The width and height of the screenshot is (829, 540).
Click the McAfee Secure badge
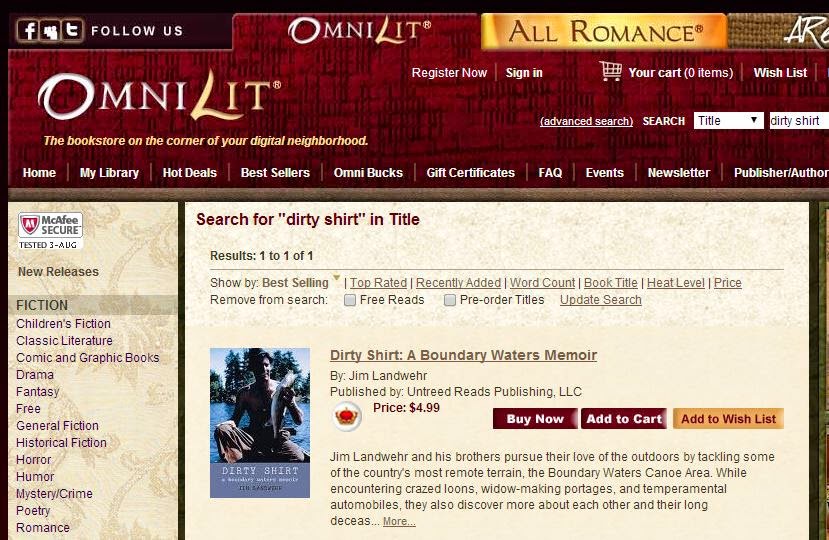coord(51,231)
